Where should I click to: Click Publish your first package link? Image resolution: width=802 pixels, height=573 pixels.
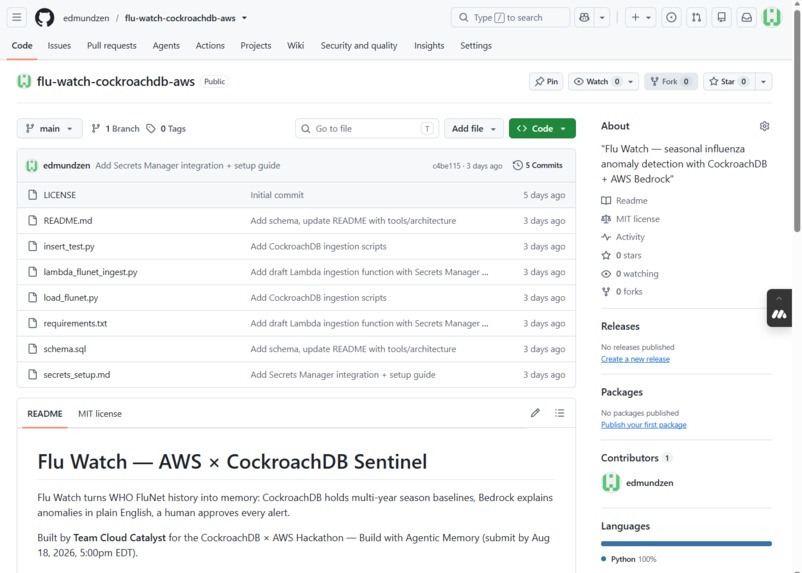coord(643,425)
